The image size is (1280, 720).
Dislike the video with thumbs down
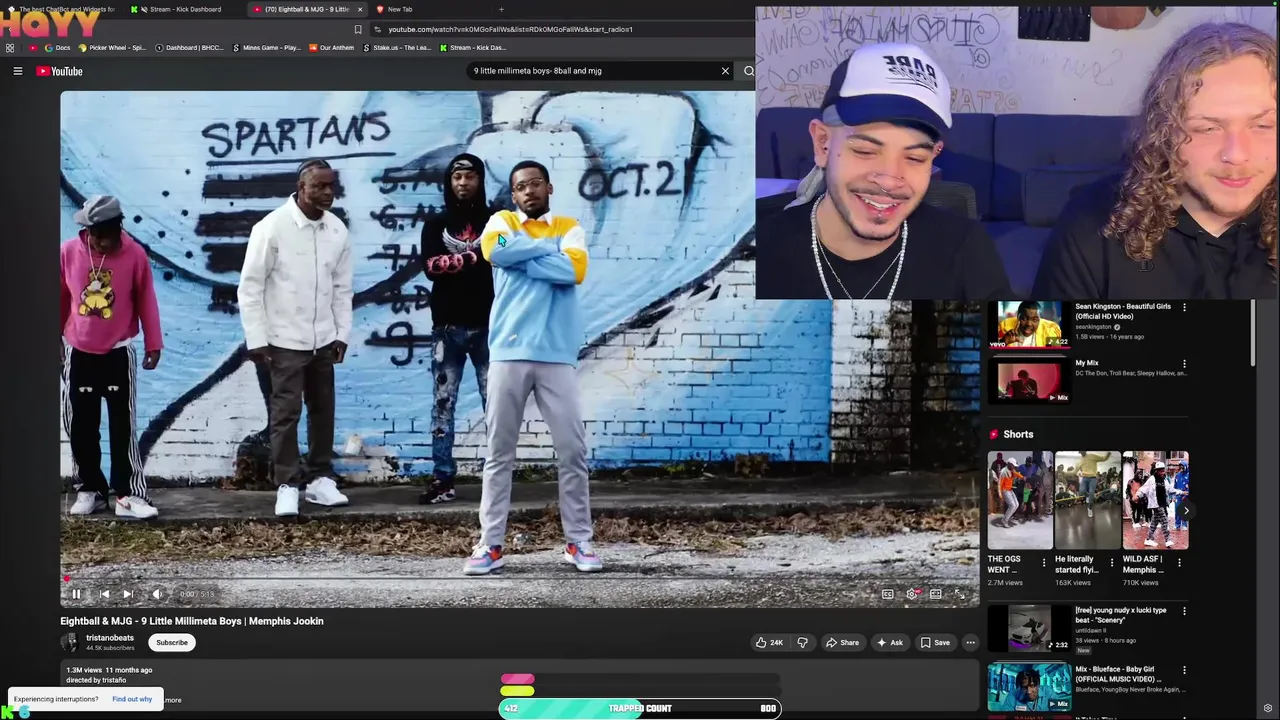point(802,642)
